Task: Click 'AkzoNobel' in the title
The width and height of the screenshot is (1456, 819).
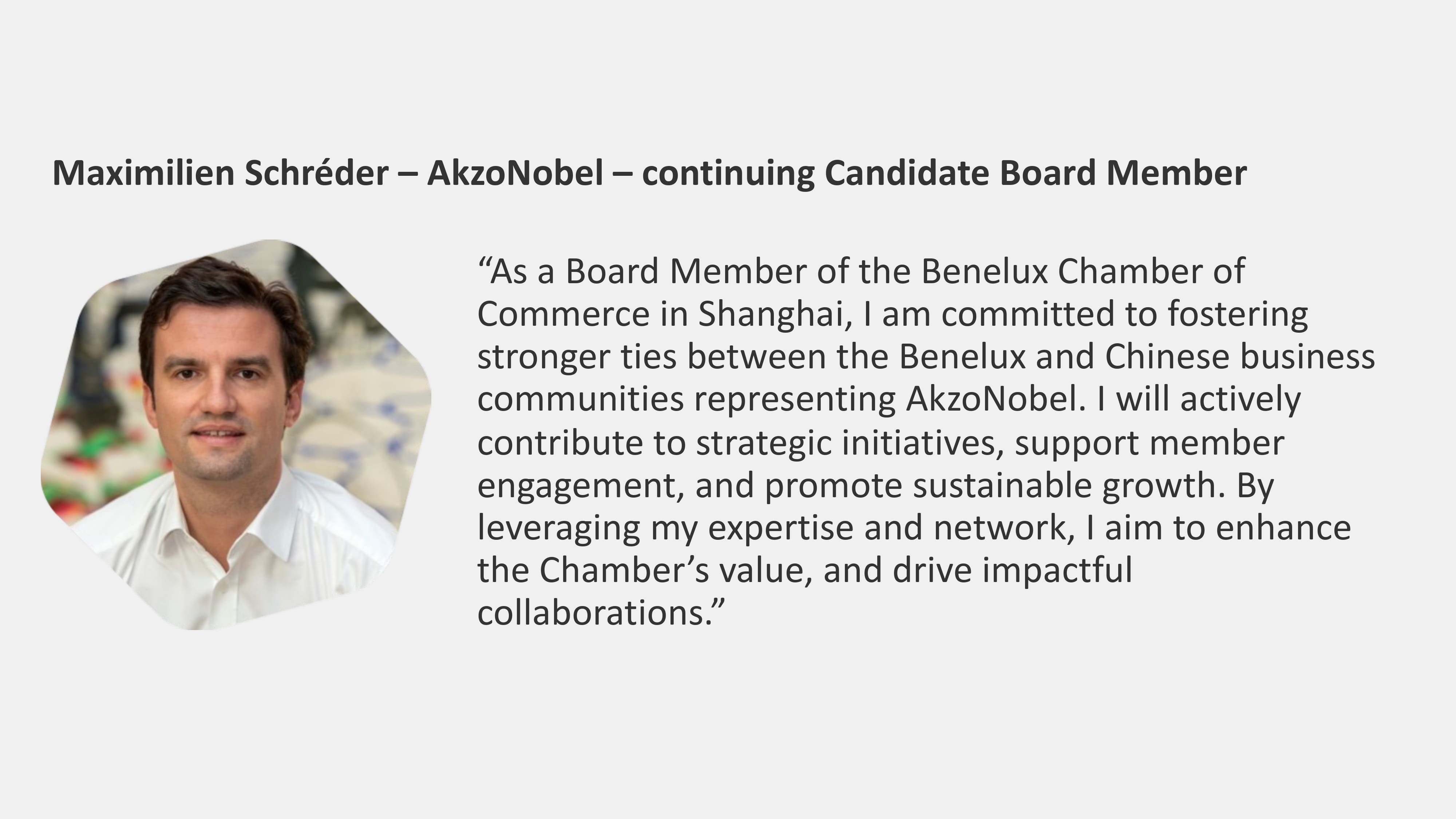Action: pos(515,173)
